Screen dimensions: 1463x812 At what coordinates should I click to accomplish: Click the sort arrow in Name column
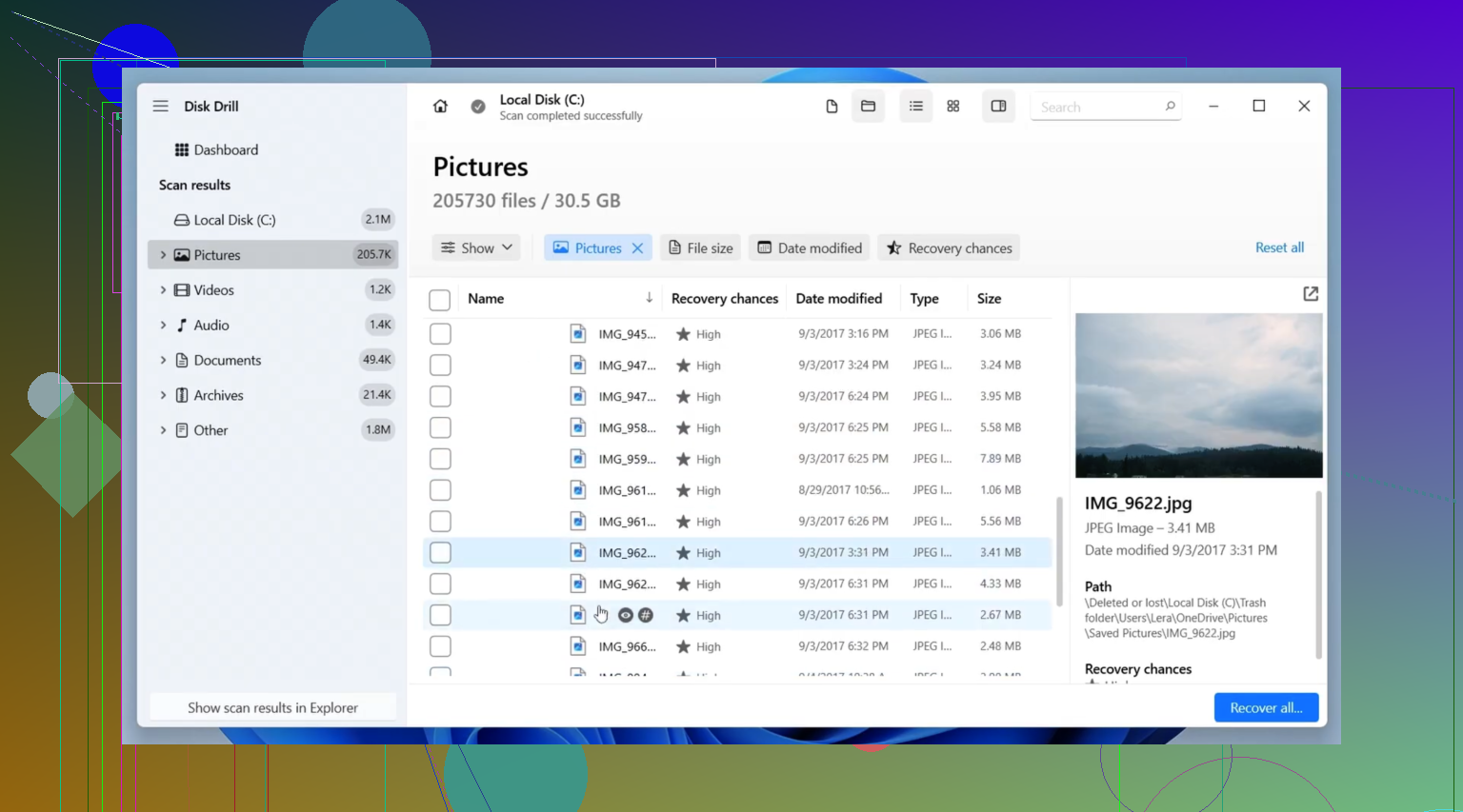coord(649,298)
